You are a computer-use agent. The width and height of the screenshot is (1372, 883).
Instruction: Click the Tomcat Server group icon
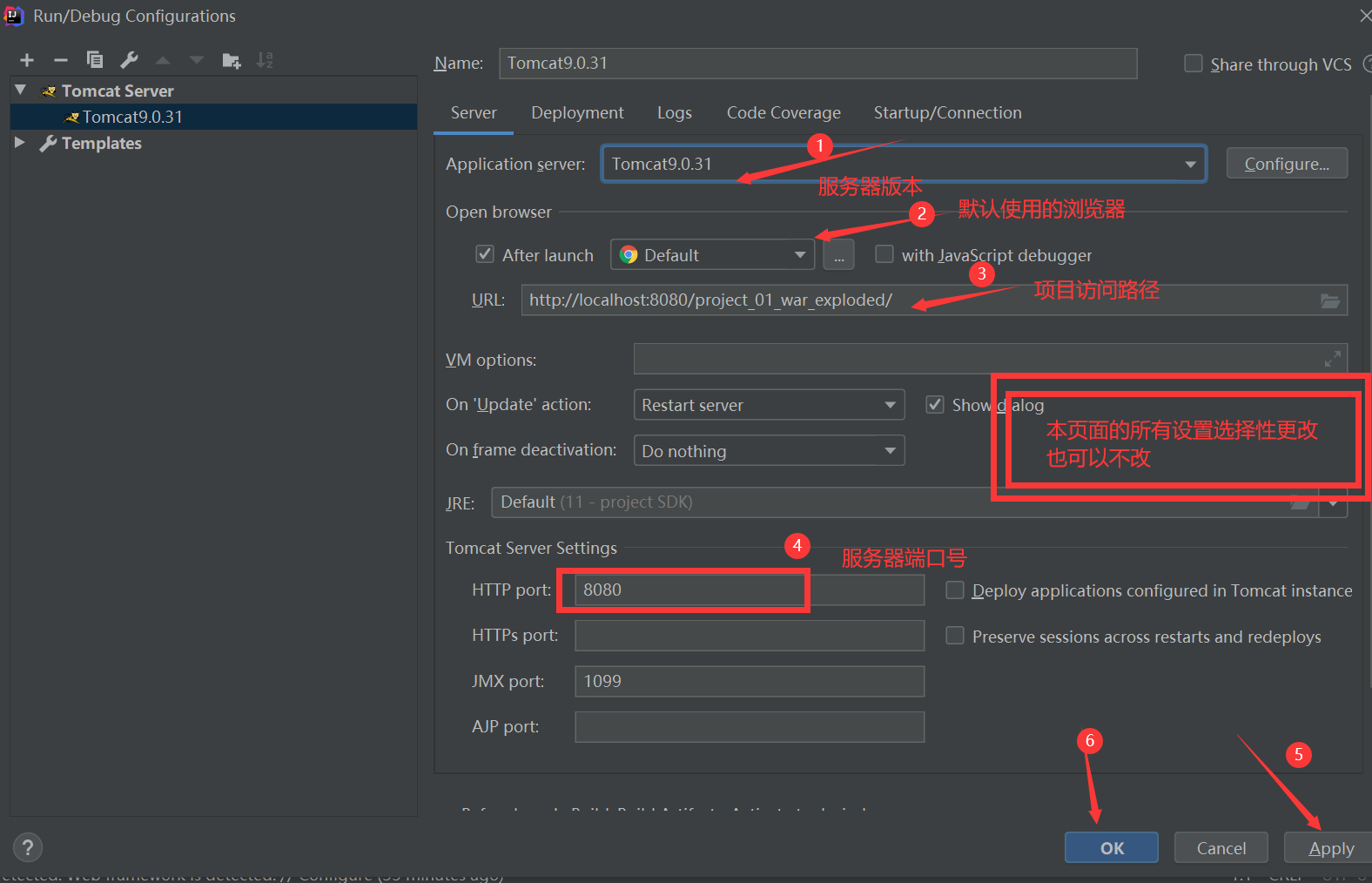(49, 91)
